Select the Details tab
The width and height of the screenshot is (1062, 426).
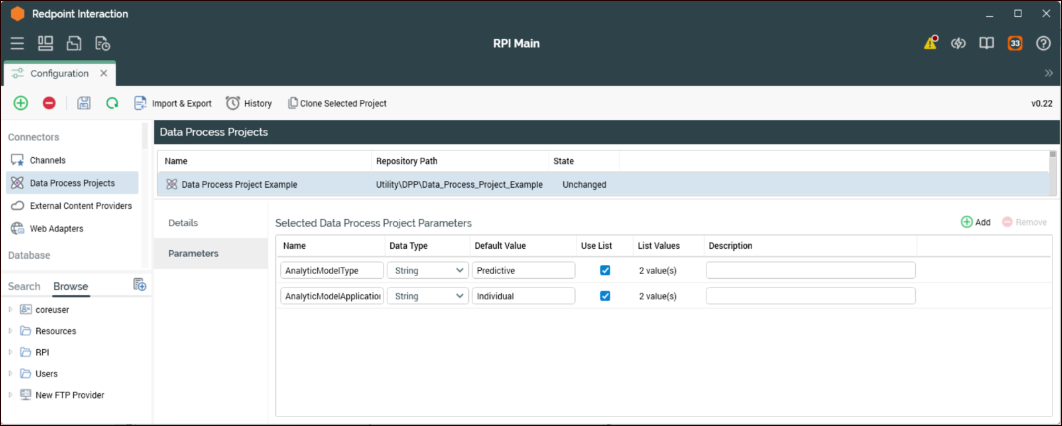[183, 223]
